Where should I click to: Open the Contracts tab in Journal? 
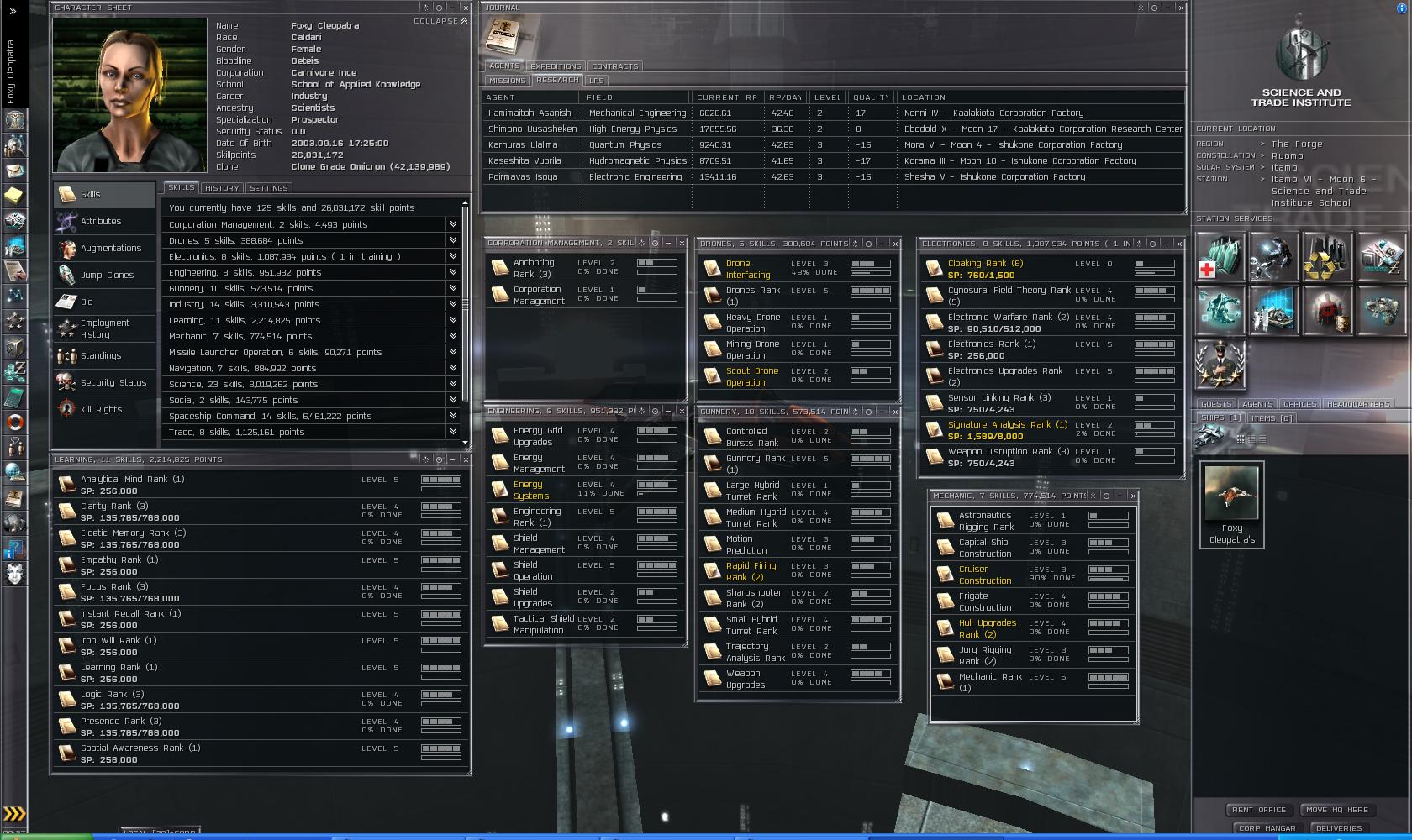click(x=615, y=66)
